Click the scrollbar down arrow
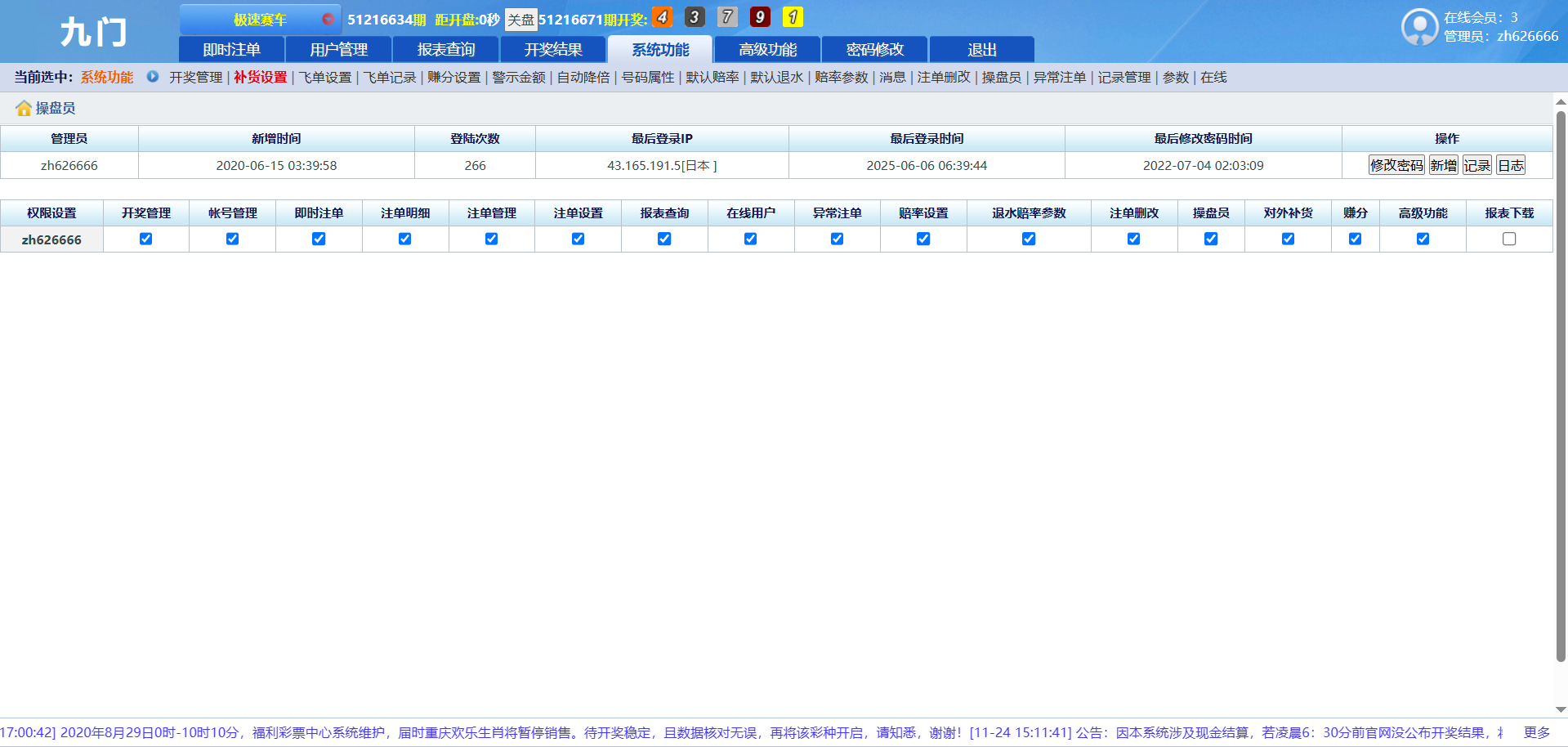The width and height of the screenshot is (1568, 747). coord(1561,709)
